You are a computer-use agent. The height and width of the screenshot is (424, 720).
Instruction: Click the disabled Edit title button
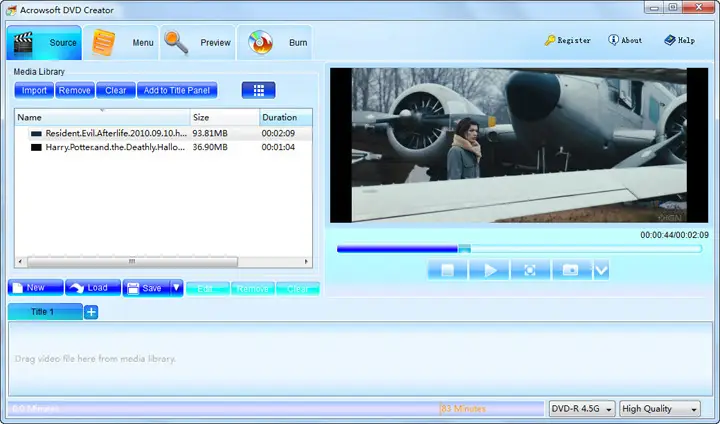click(x=208, y=289)
